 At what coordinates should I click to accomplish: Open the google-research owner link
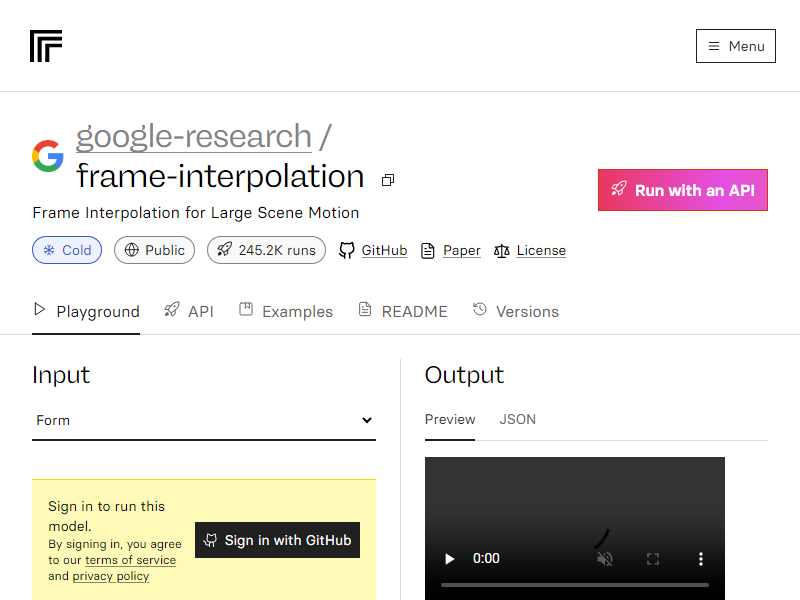[194, 137]
